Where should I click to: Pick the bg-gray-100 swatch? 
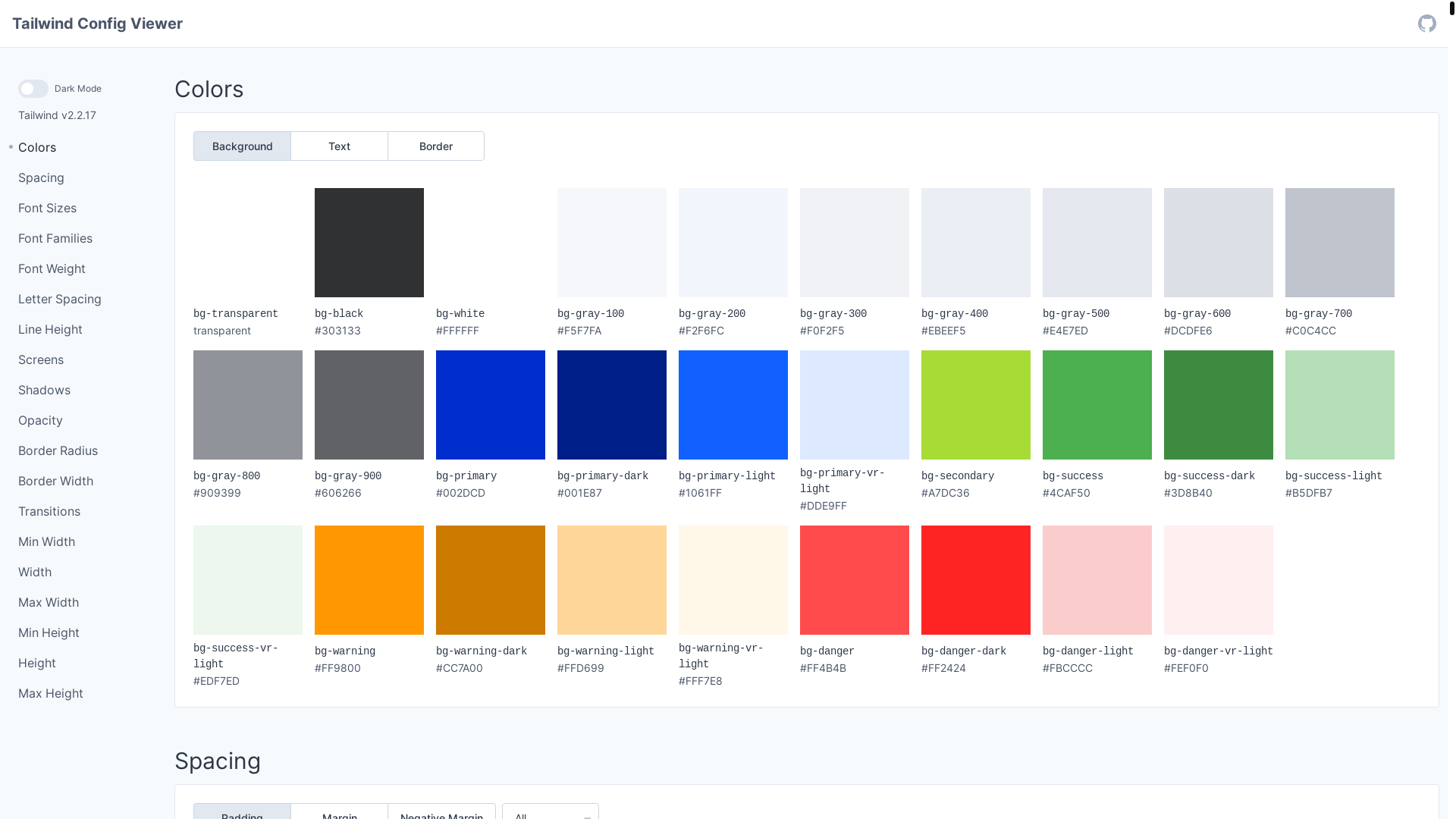point(612,243)
